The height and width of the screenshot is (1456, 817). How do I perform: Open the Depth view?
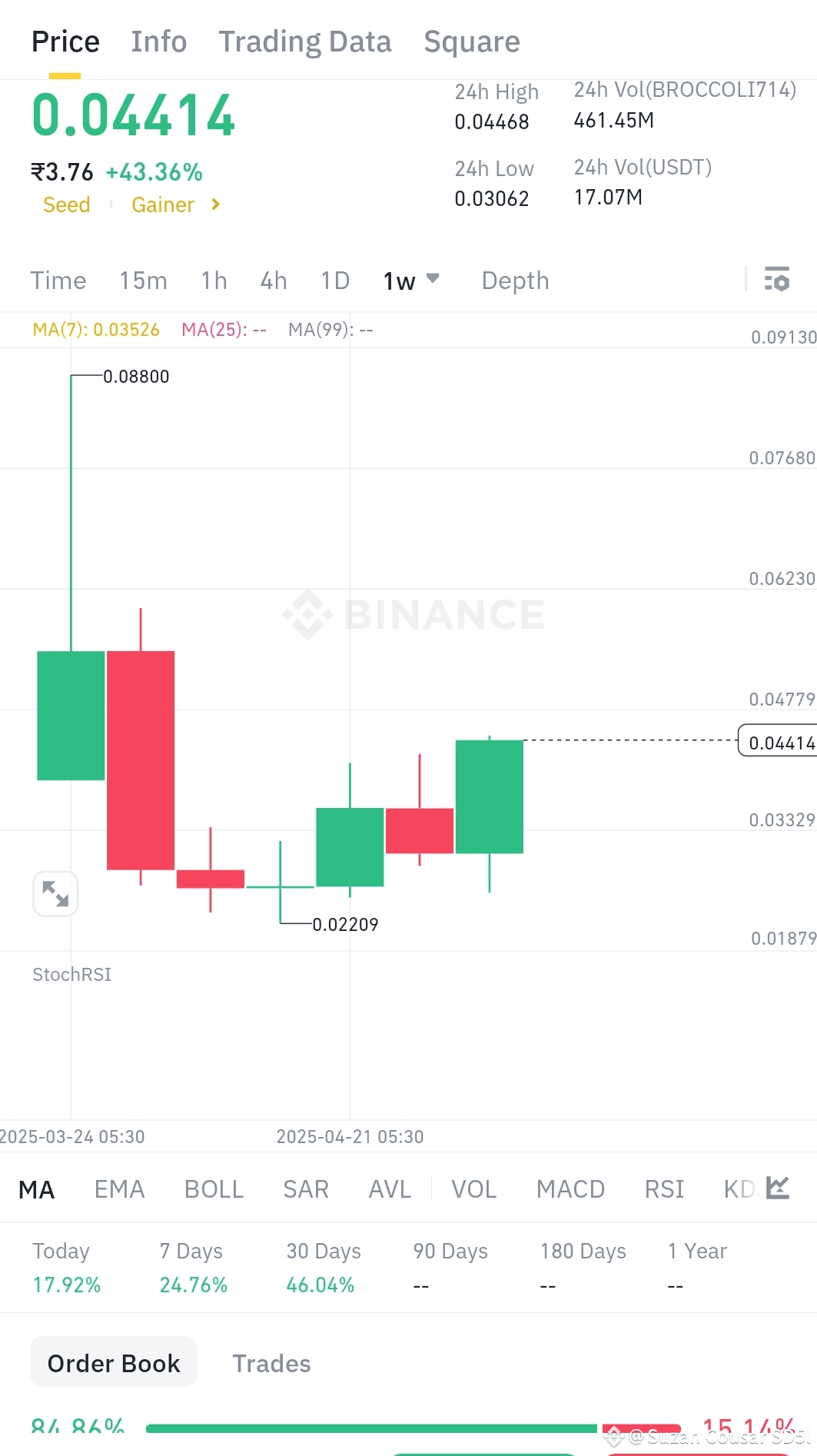click(514, 281)
